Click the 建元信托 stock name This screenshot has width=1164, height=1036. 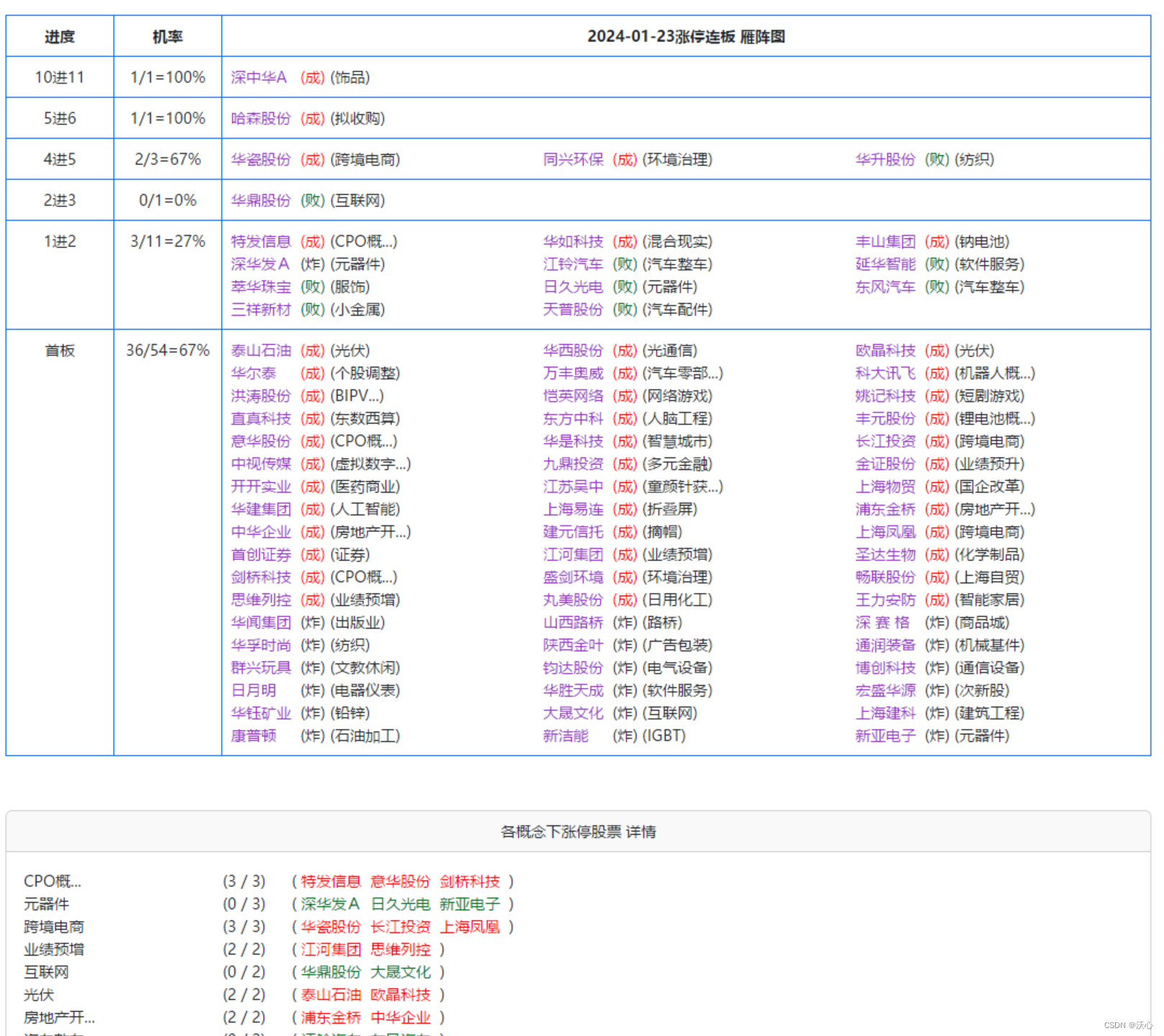573,532
